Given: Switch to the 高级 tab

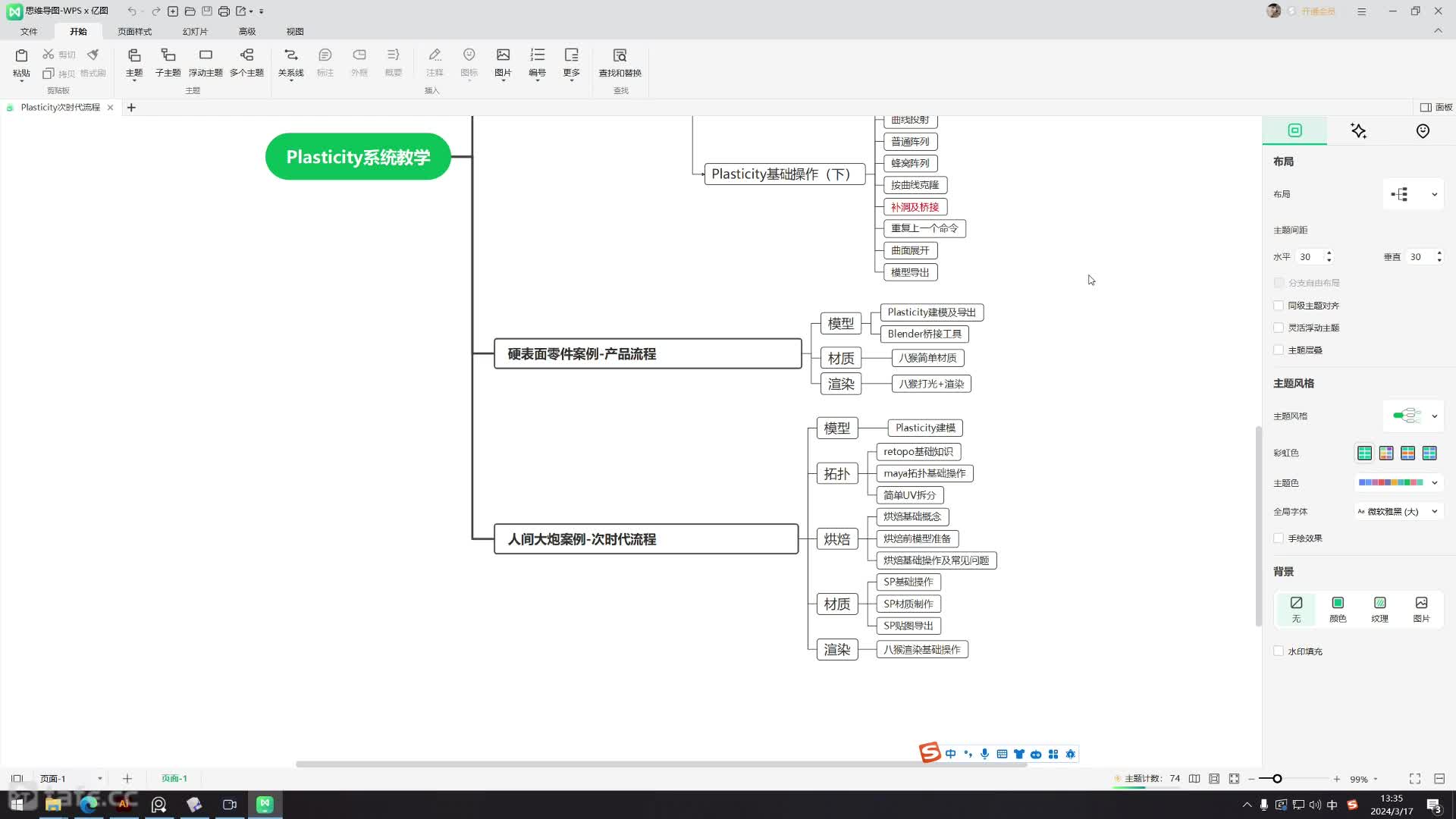Looking at the screenshot, I should (247, 31).
